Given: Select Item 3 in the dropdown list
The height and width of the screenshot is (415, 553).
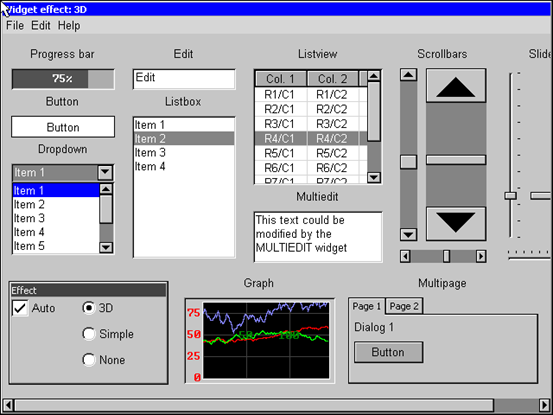Looking at the screenshot, I should click(56, 218).
